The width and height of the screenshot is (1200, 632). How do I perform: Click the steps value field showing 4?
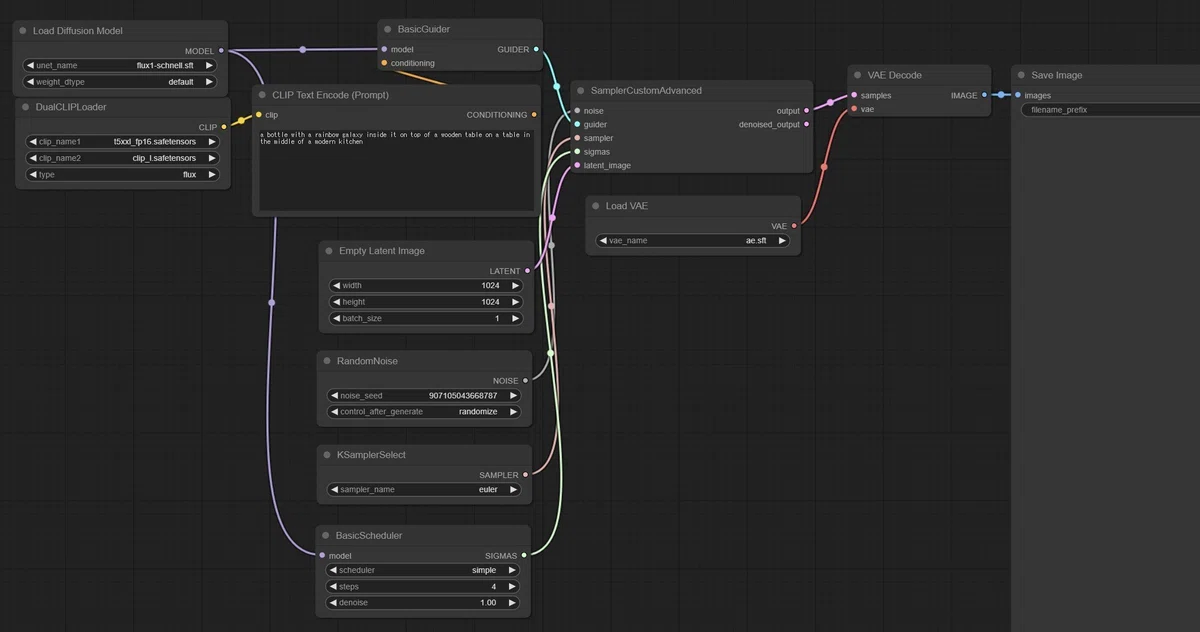coord(423,587)
